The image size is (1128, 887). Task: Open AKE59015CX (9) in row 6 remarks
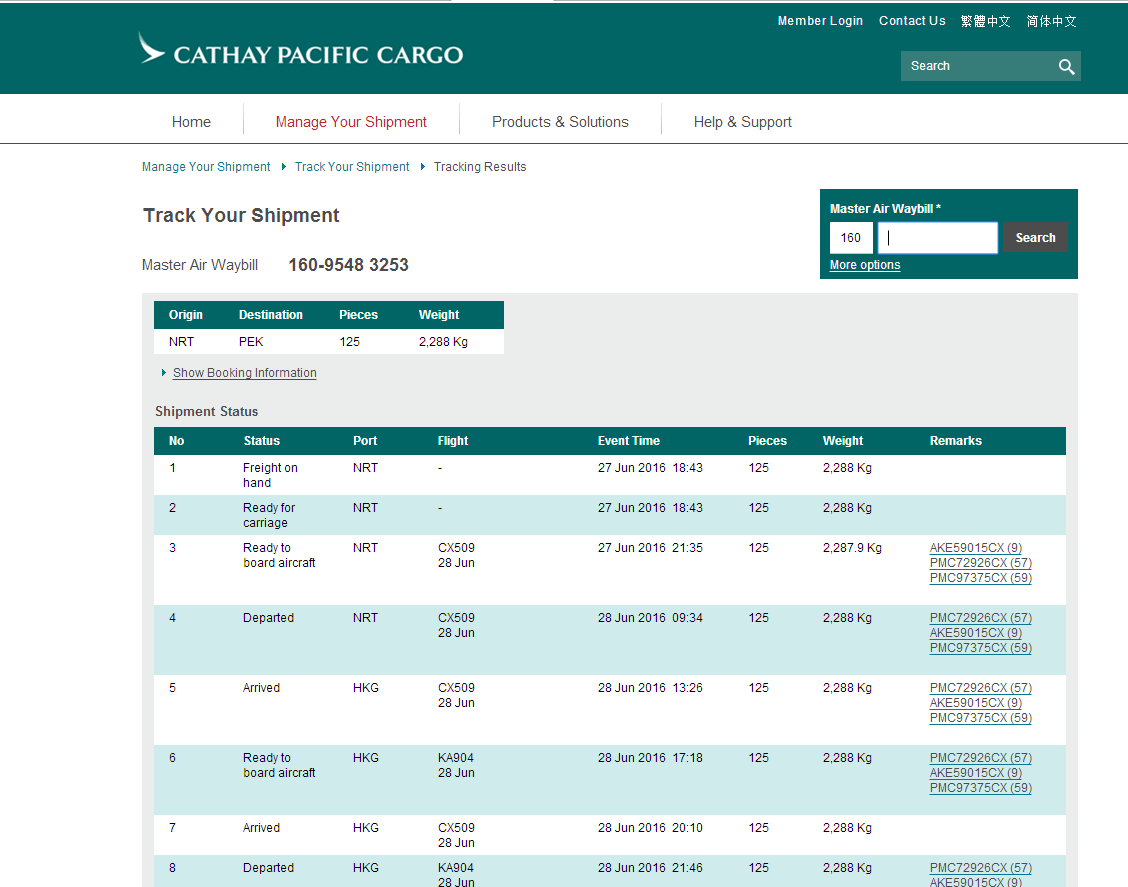[x=975, y=773]
